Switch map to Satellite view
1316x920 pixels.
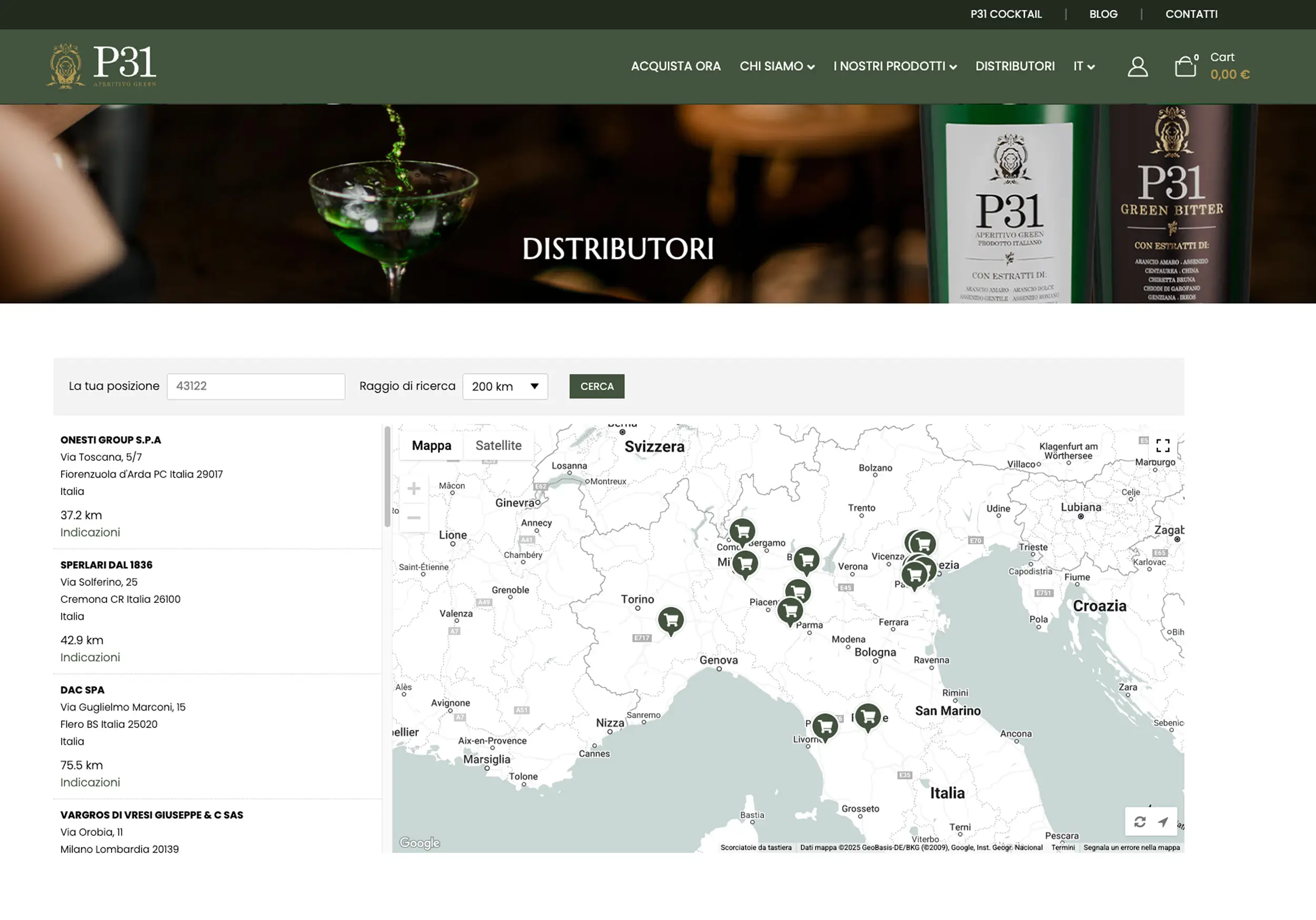point(498,446)
